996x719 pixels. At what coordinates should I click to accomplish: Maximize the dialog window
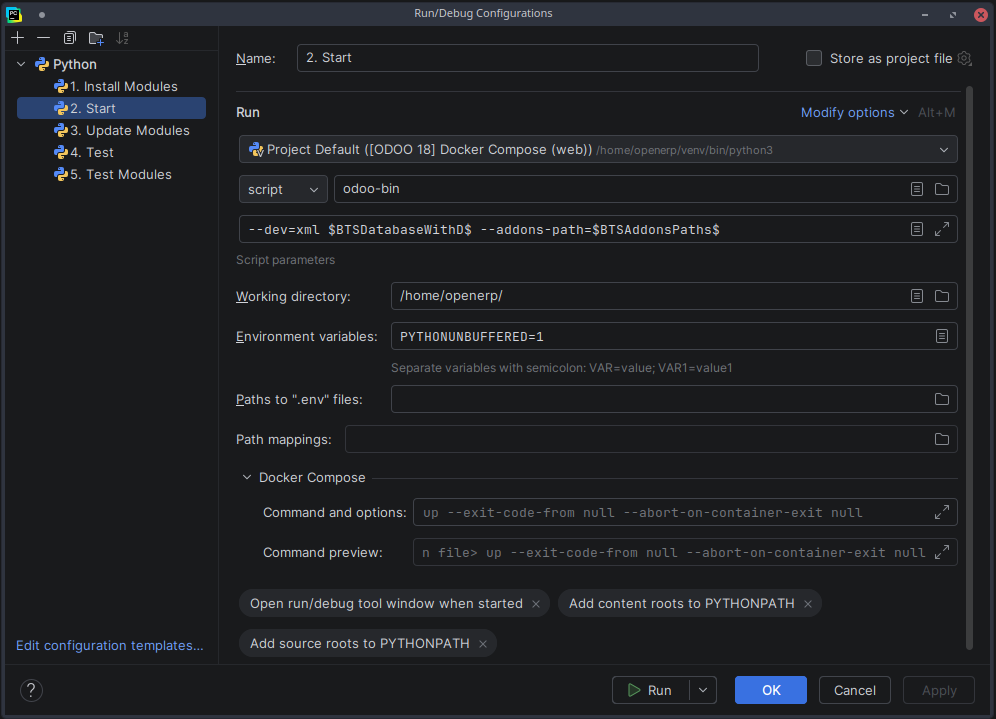(x=953, y=15)
